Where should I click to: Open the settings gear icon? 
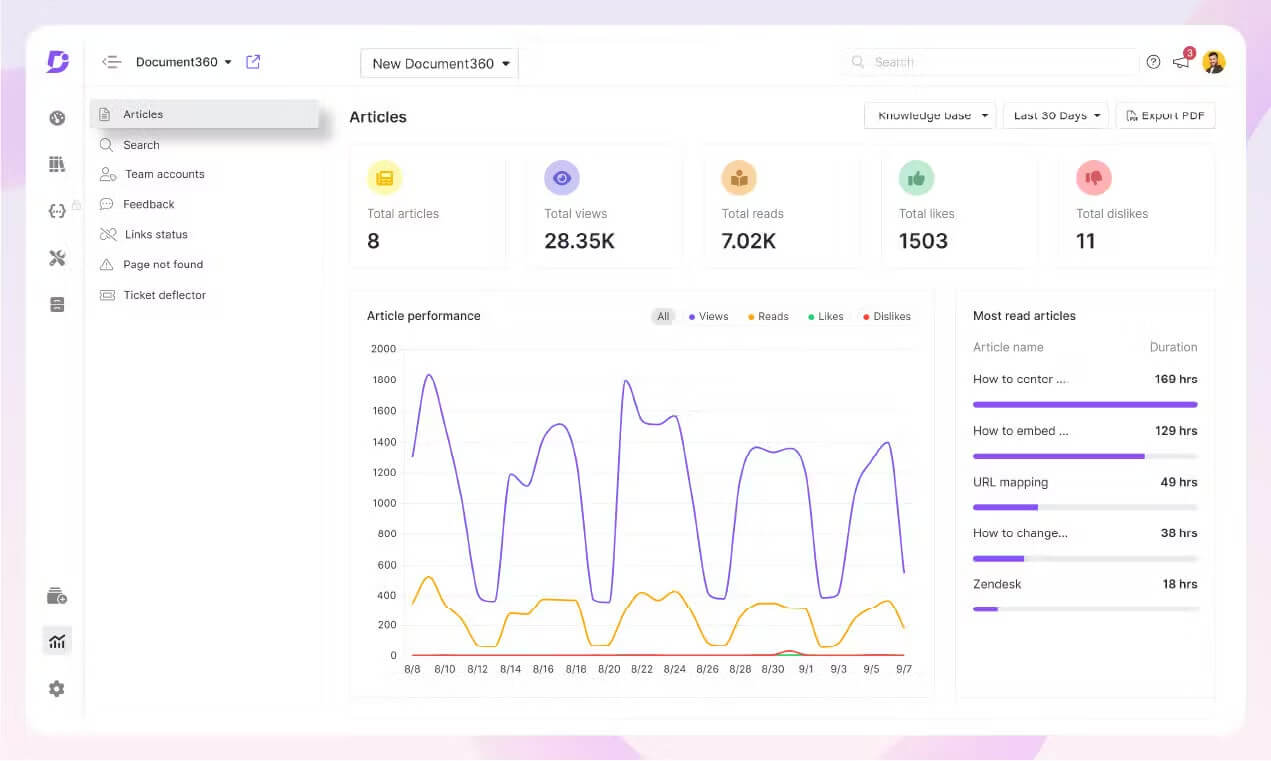[x=57, y=689]
